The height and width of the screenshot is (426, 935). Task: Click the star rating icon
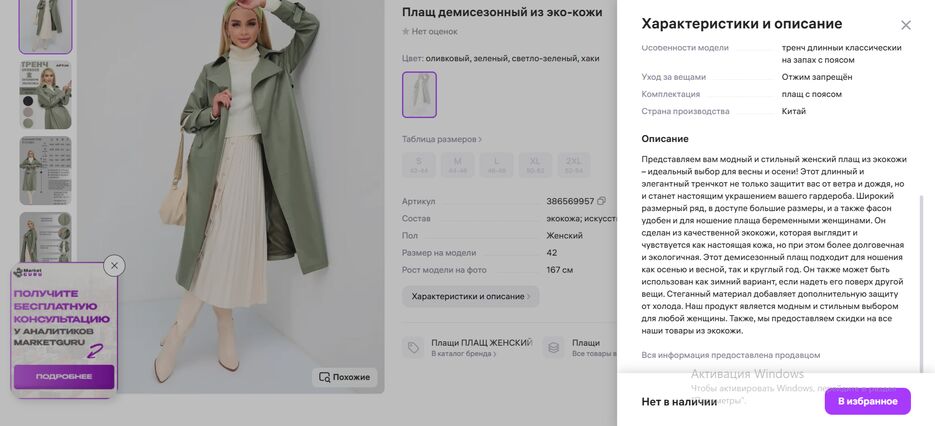click(405, 32)
